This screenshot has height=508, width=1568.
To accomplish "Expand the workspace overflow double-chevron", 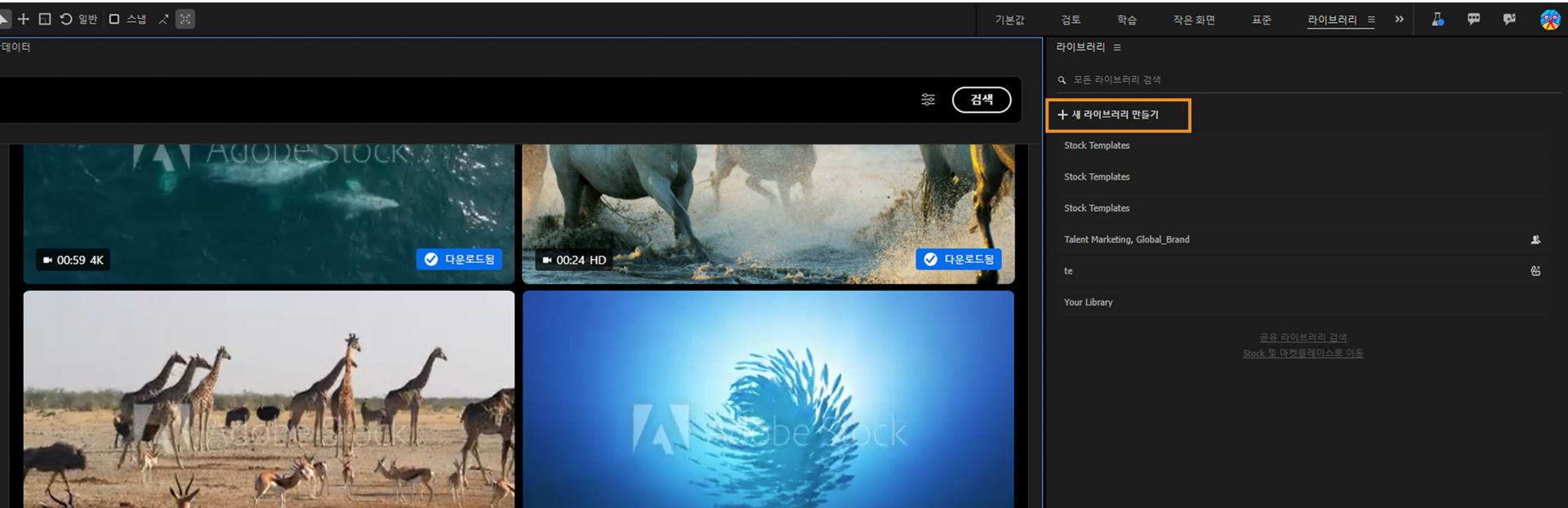I will [x=1399, y=19].
